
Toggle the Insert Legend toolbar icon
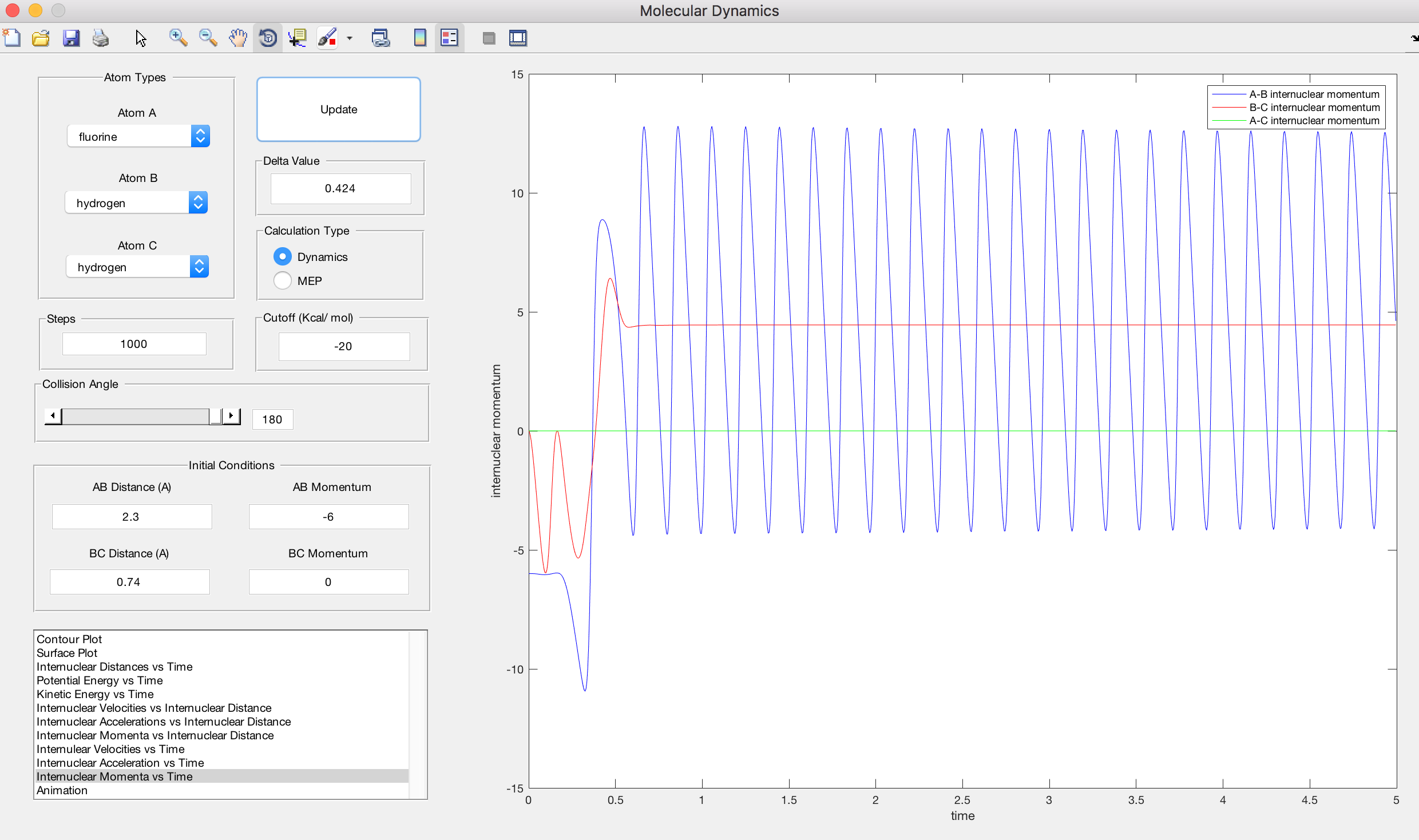pos(449,38)
